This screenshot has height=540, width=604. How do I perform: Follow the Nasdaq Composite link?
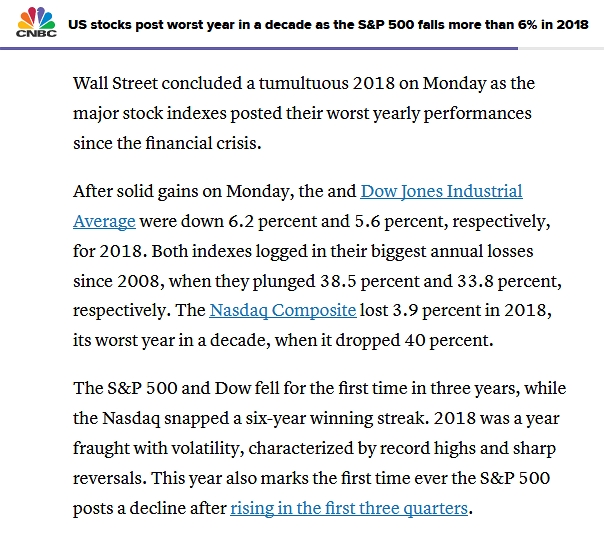click(x=282, y=309)
